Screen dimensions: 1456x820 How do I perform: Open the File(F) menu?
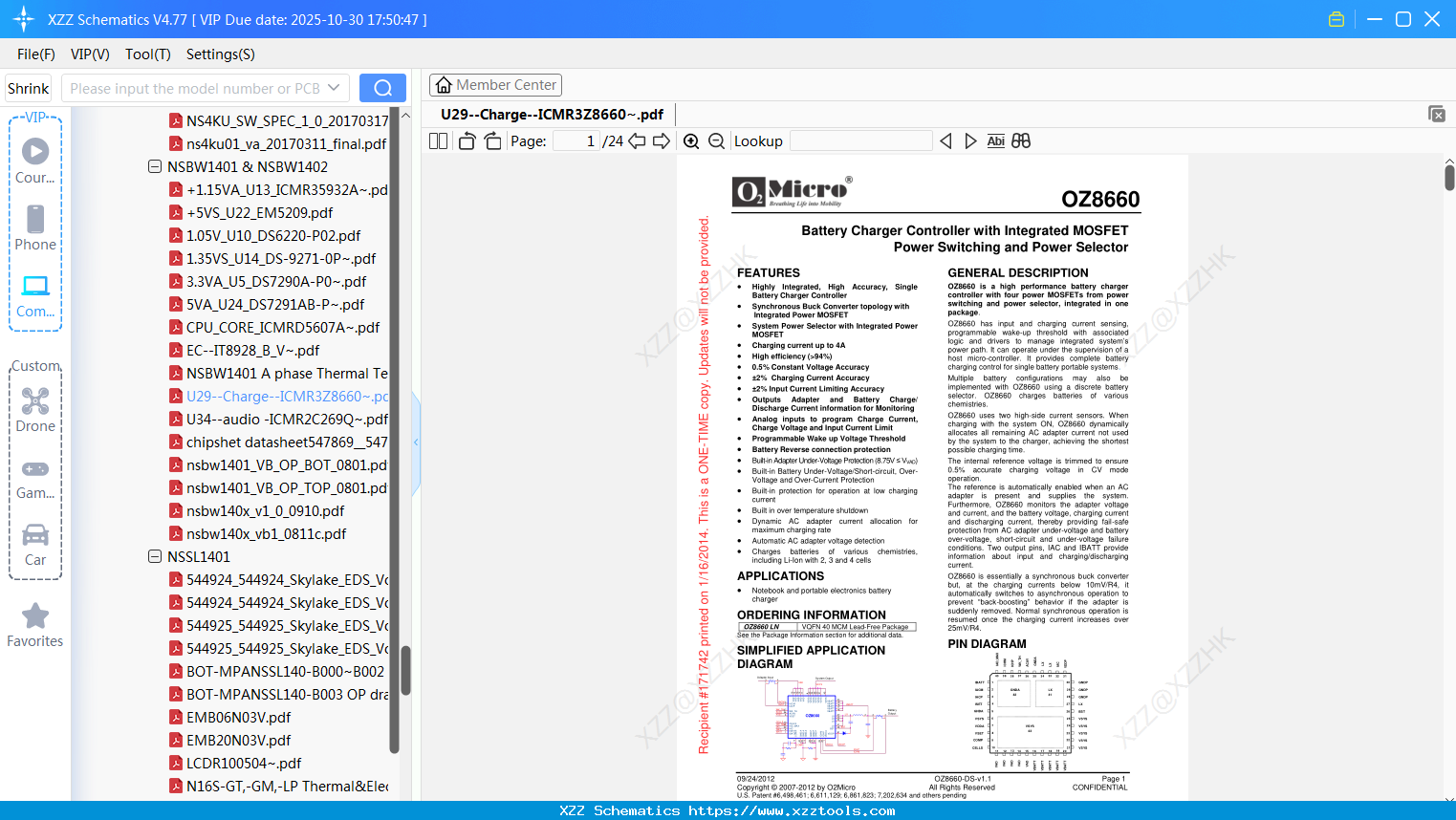(x=36, y=54)
